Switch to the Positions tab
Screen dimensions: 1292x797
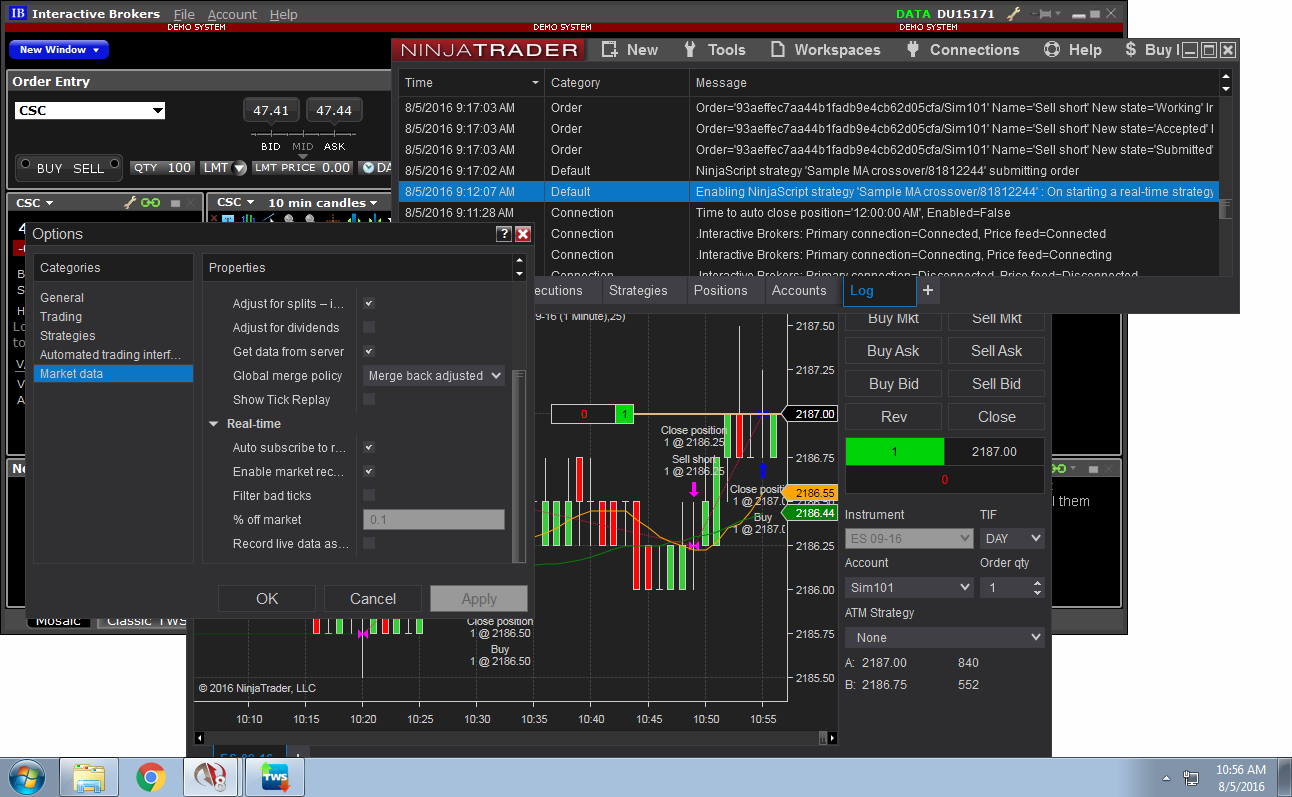pos(720,290)
